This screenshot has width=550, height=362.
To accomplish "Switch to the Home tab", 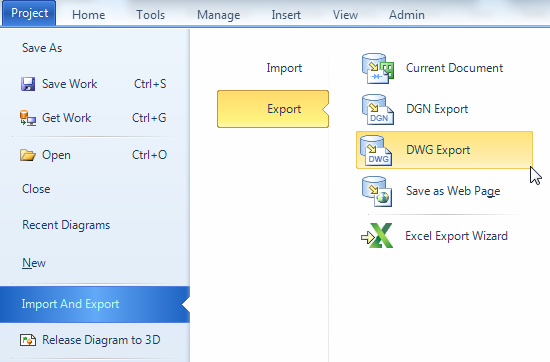I will coord(88,15).
